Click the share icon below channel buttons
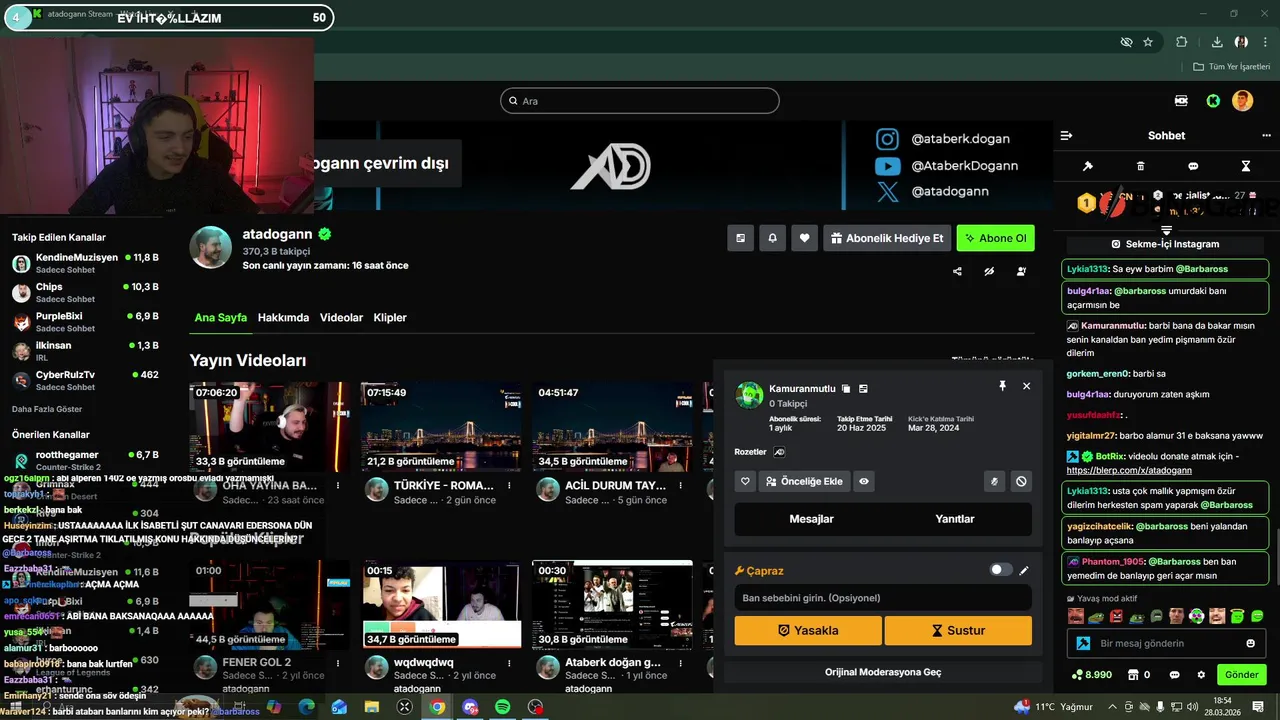Viewport: 1280px width, 720px height. click(x=957, y=271)
